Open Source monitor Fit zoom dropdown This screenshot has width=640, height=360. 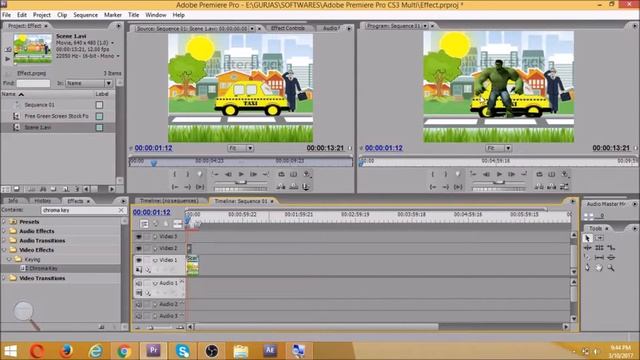241,148
